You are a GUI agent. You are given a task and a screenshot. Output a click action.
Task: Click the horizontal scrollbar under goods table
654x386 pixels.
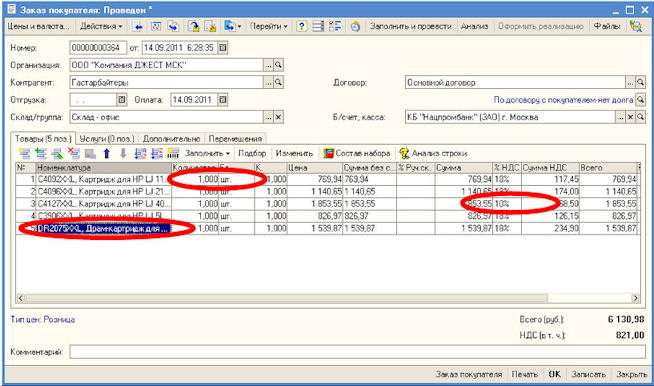328,298
